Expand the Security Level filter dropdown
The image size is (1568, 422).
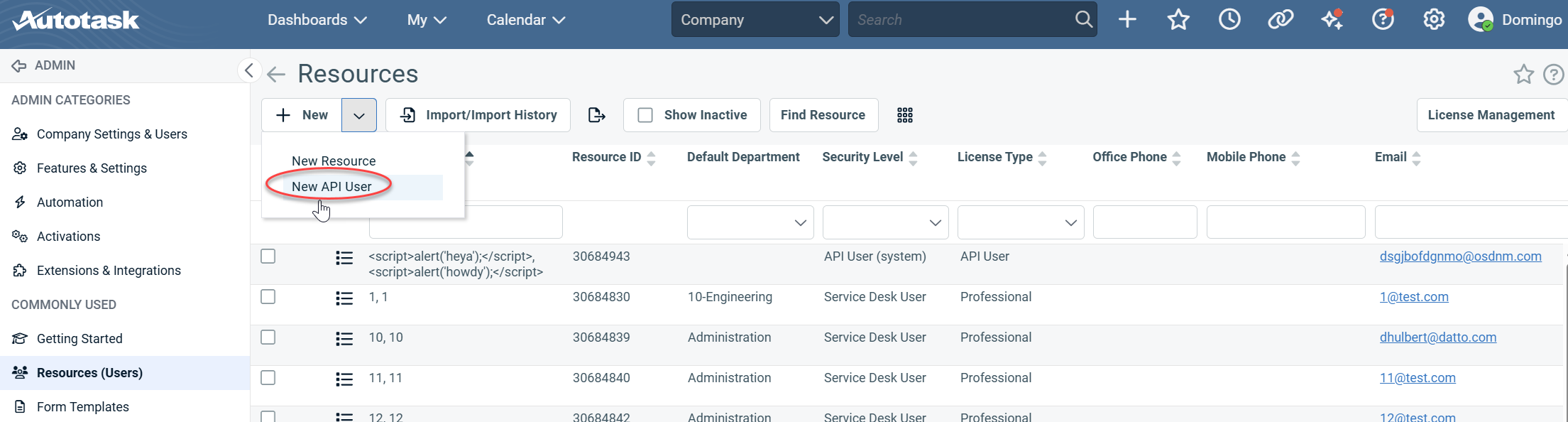click(x=885, y=223)
